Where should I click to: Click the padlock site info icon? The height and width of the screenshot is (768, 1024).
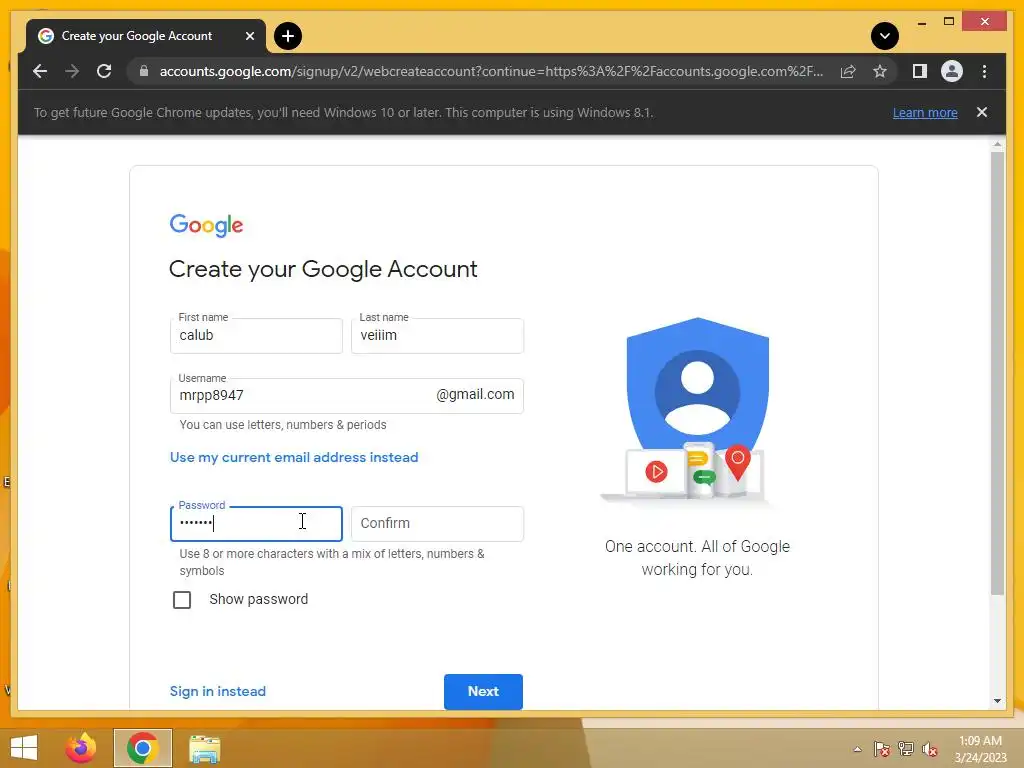click(x=144, y=71)
